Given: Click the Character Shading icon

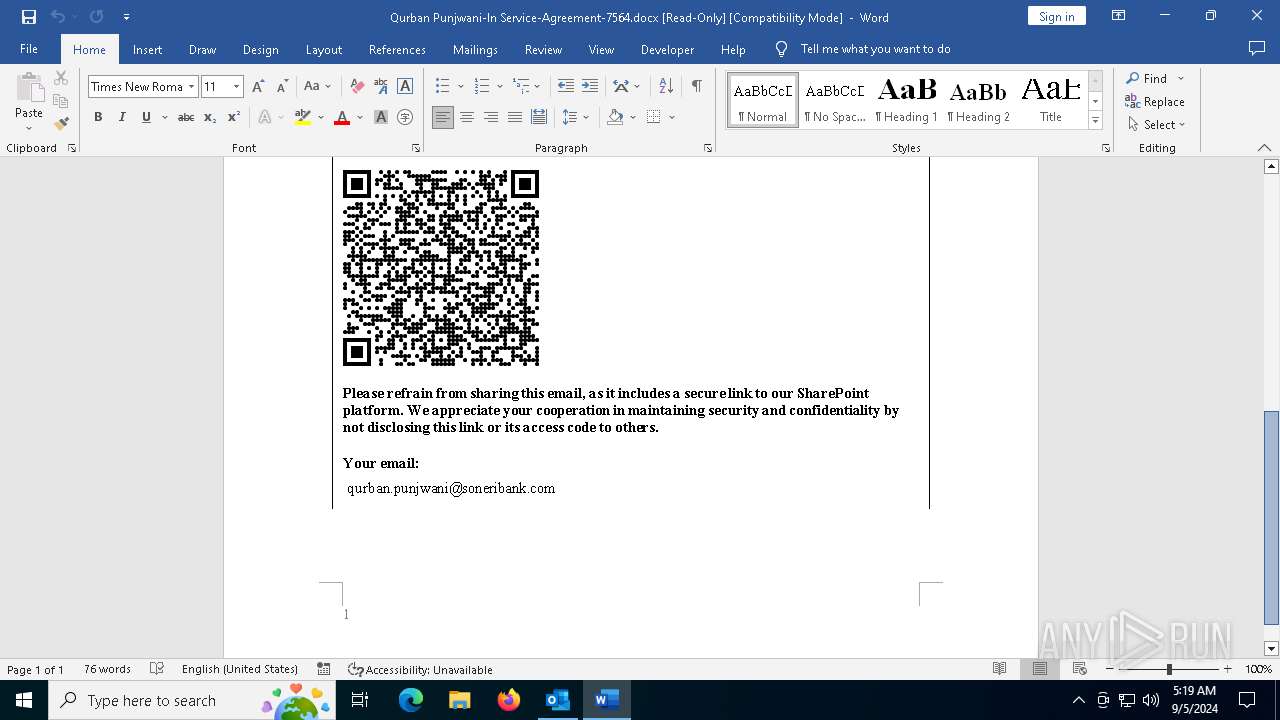Looking at the screenshot, I should [x=381, y=118].
